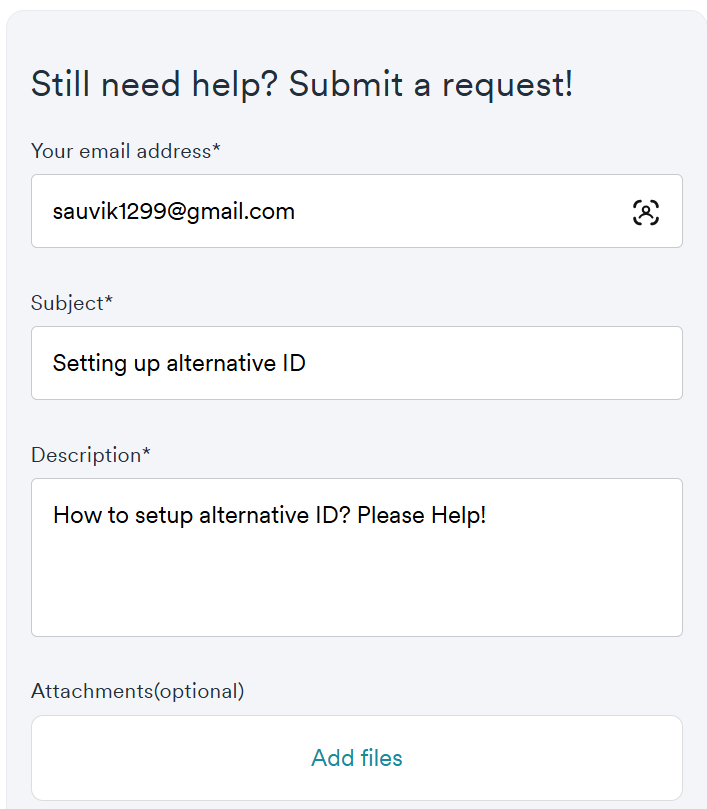Focus the Description text area
This screenshot has width=707, height=809.
point(357,557)
